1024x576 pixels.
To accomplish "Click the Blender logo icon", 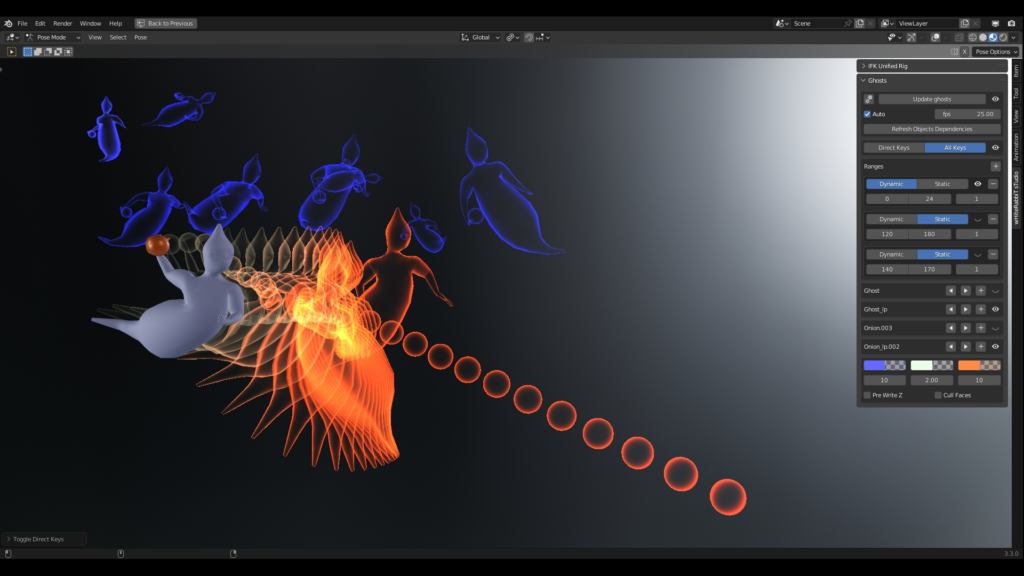I will tap(8, 23).
